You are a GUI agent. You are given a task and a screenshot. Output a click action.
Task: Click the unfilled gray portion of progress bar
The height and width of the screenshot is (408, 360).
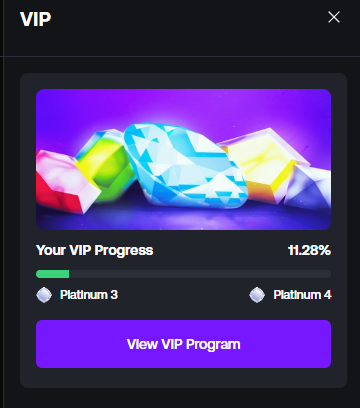click(200, 274)
